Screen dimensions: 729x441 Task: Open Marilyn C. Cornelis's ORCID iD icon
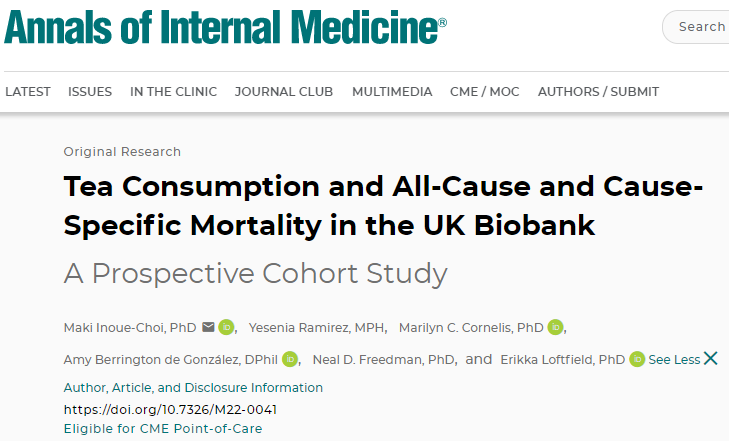556,327
